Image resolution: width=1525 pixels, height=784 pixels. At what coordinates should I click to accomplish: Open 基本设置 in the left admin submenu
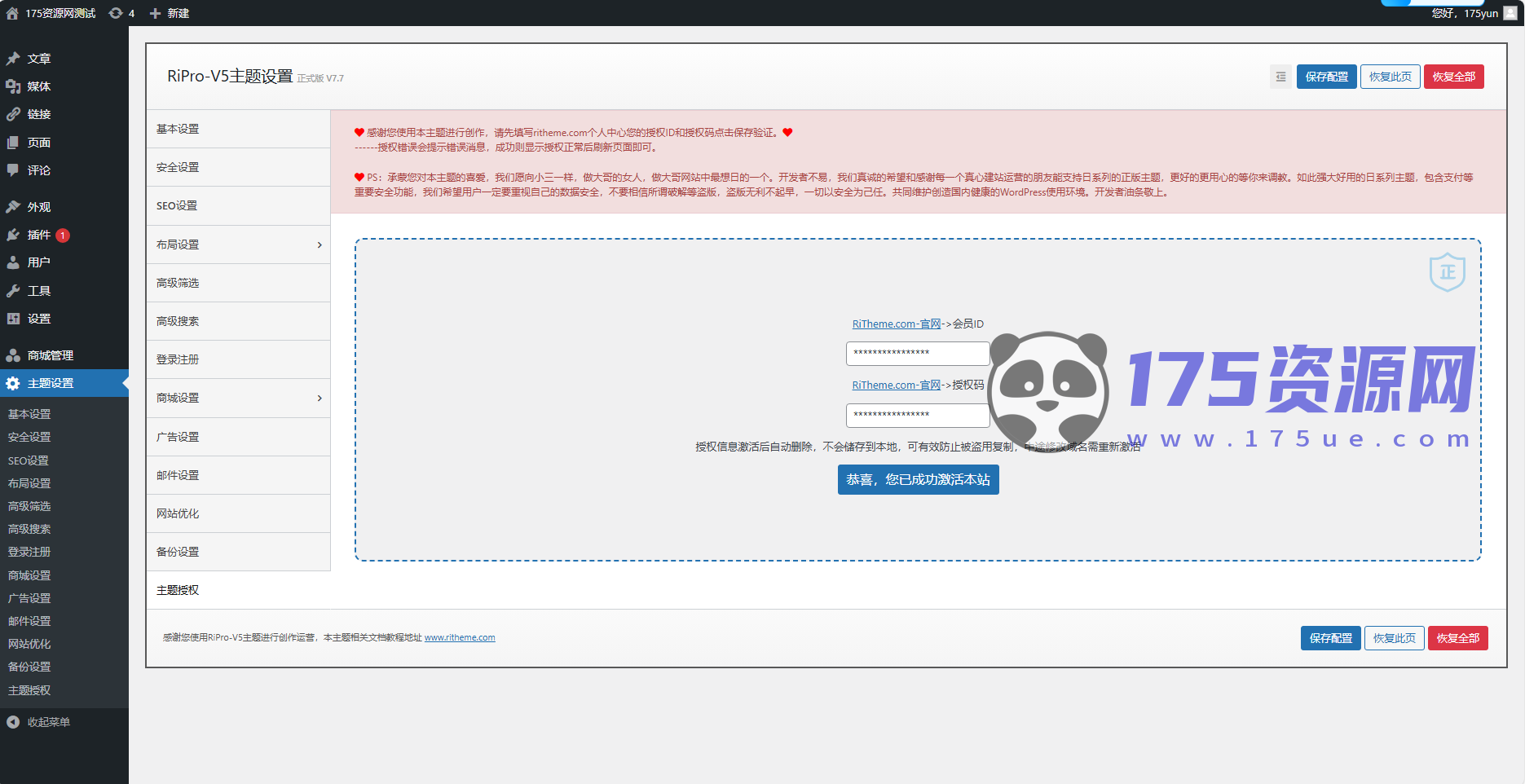[x=29, y=414]
